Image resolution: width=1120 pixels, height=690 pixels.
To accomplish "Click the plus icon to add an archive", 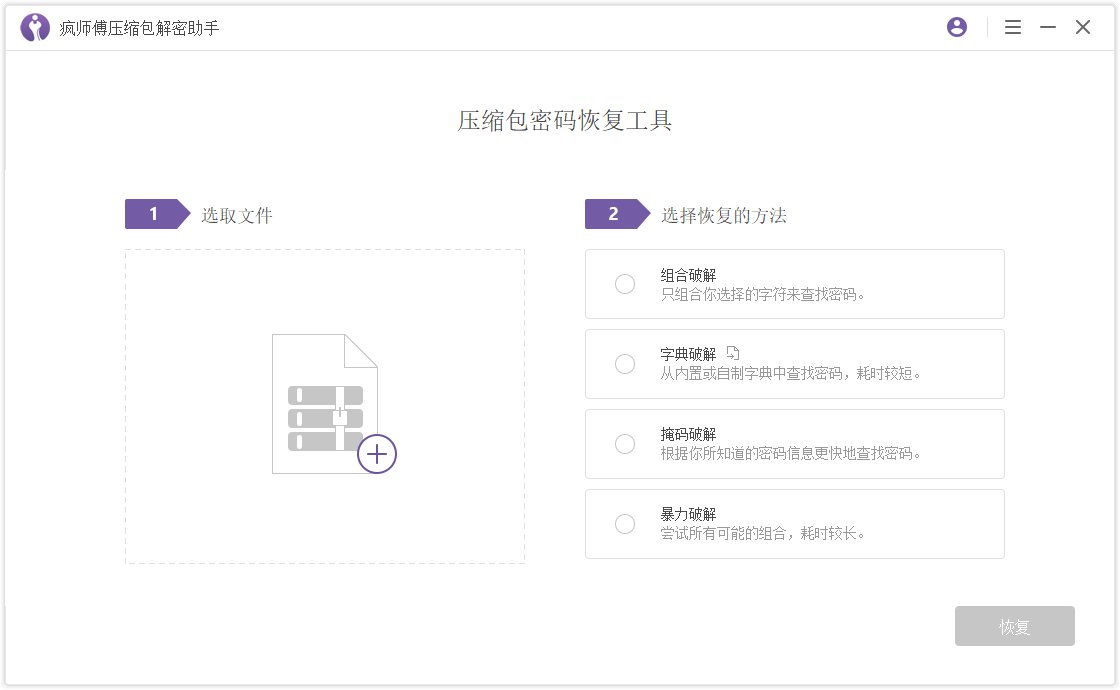I will (377, 453).
